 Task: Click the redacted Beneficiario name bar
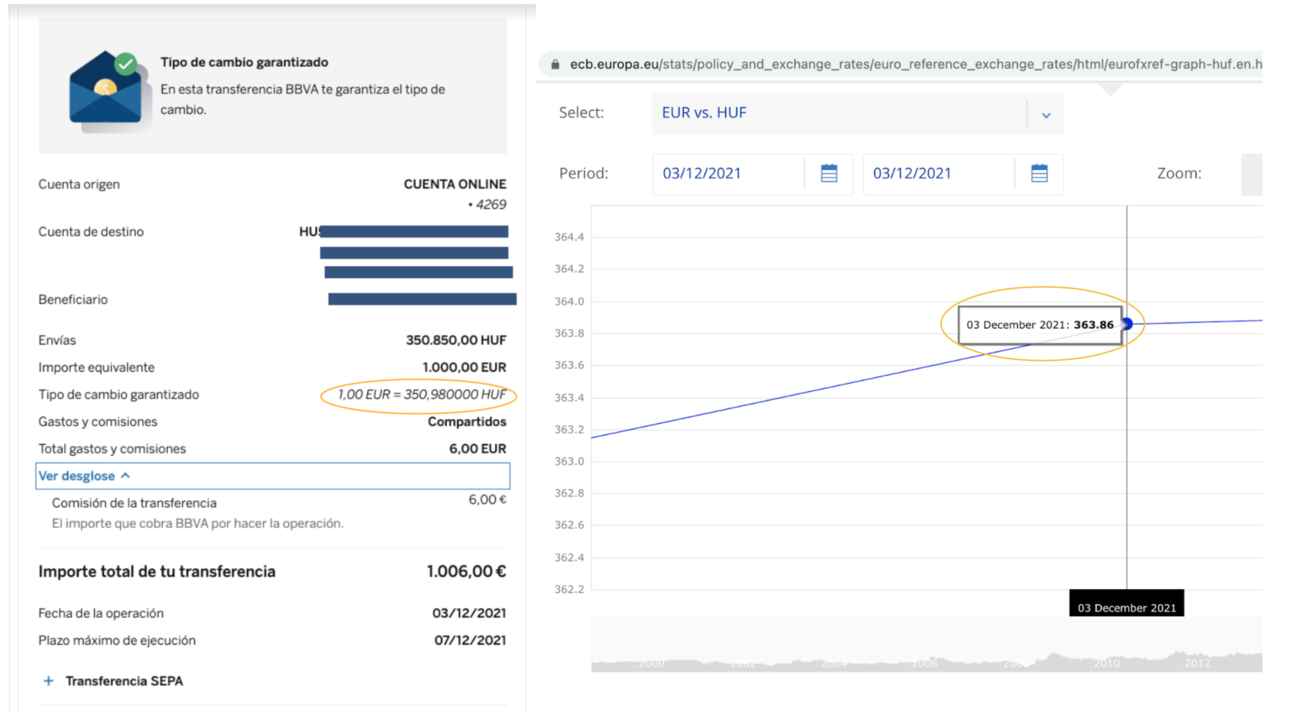422,299
